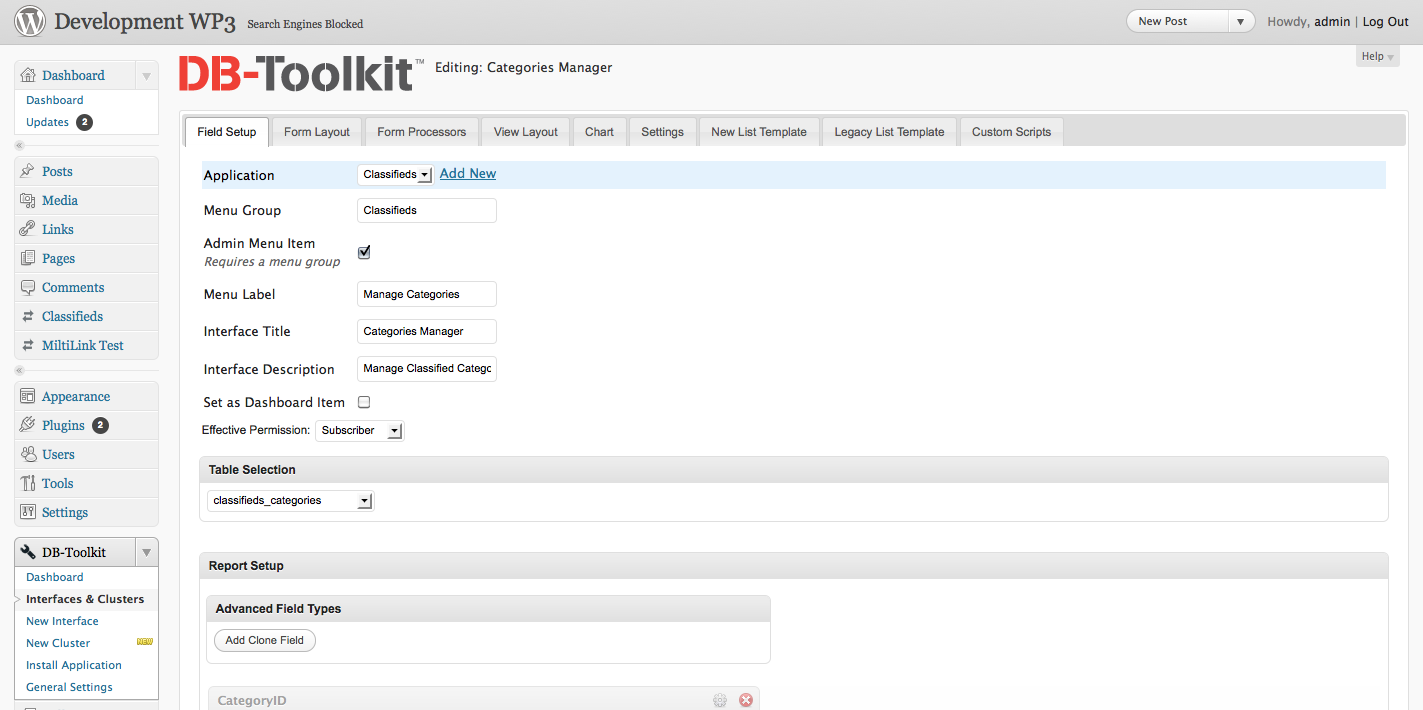Click the Media icon in sidebar
Screen dimensions: 1423x710
pos(28,200)
